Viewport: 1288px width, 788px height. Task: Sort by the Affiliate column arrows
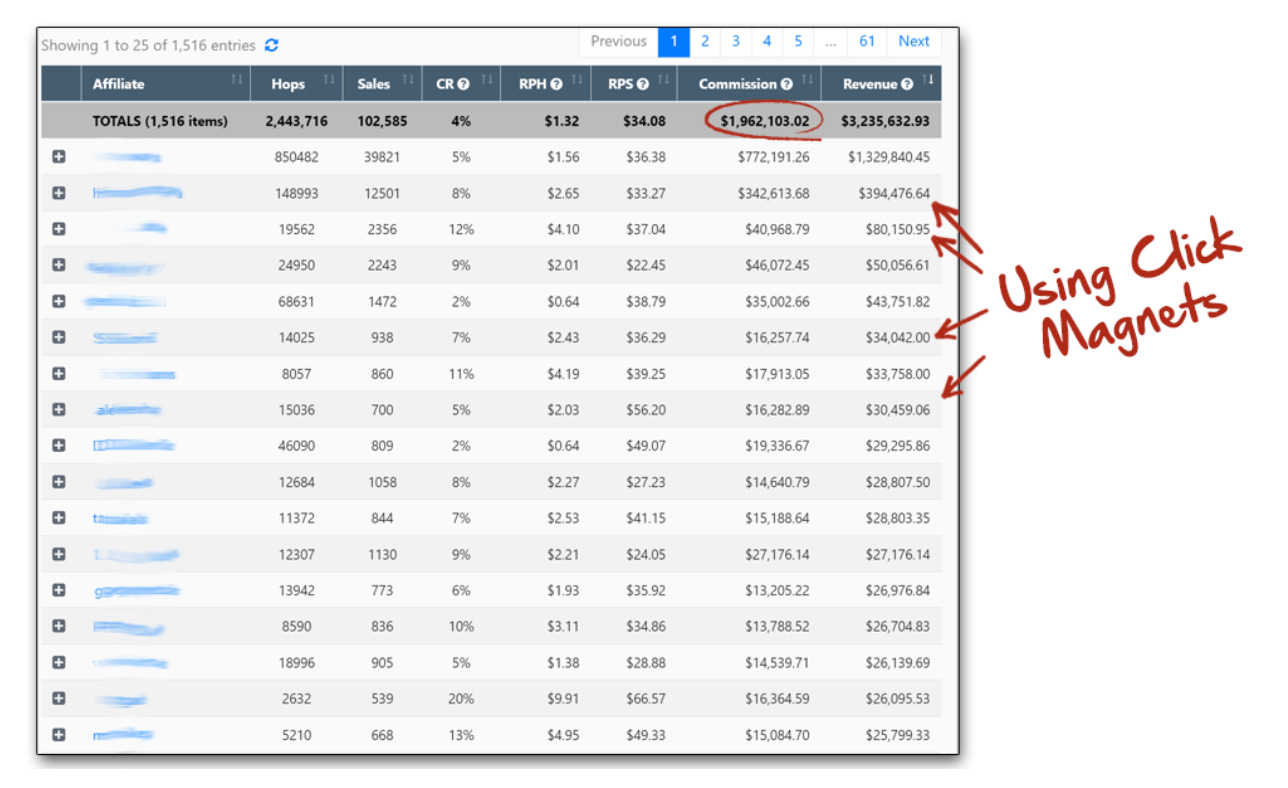(x=237, y=80)
